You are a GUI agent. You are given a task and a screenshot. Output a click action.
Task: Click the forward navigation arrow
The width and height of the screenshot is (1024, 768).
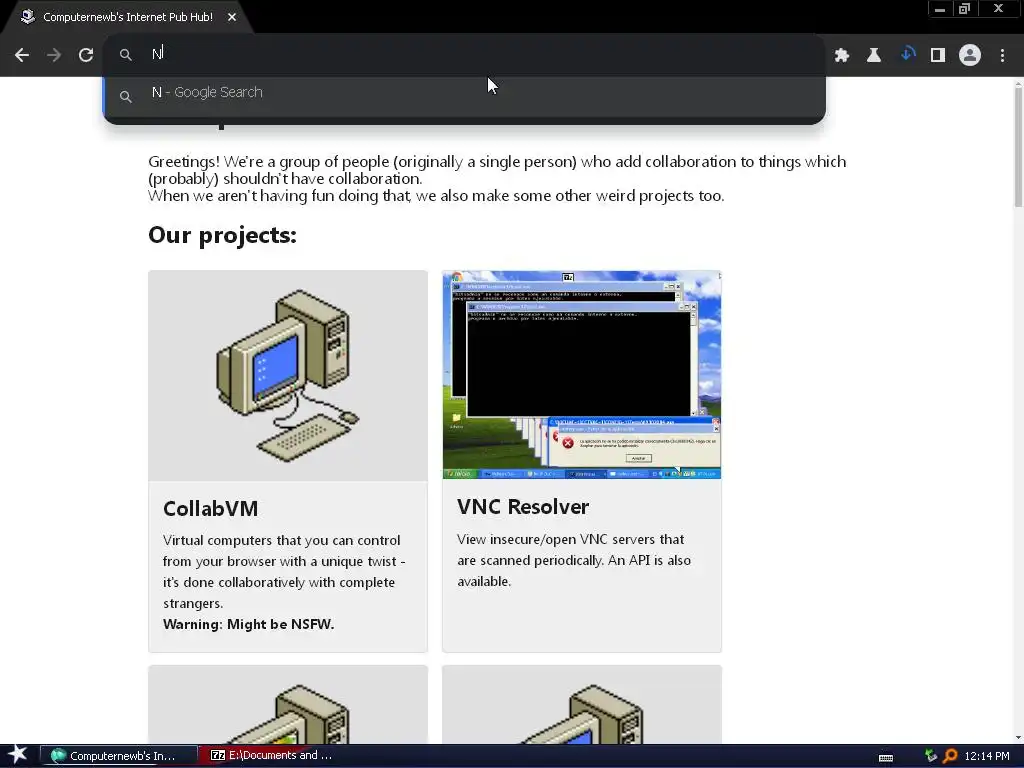click(54, 55)
